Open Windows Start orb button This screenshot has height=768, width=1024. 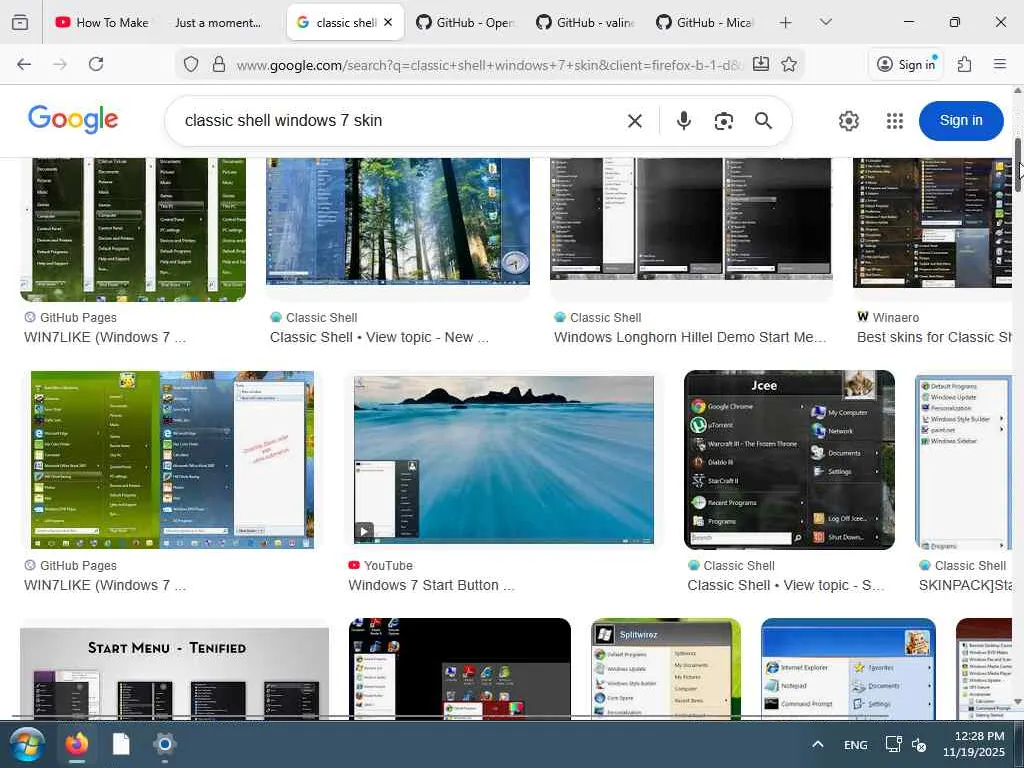tap(27, 744)
